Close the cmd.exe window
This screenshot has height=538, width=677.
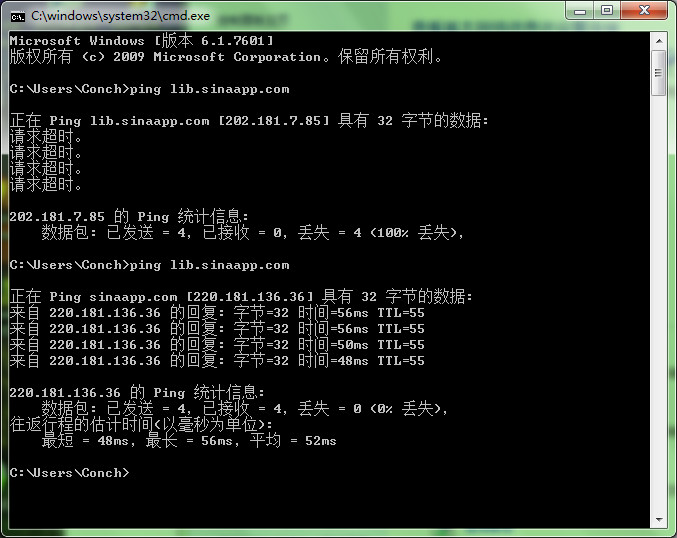tap(644, 10)
